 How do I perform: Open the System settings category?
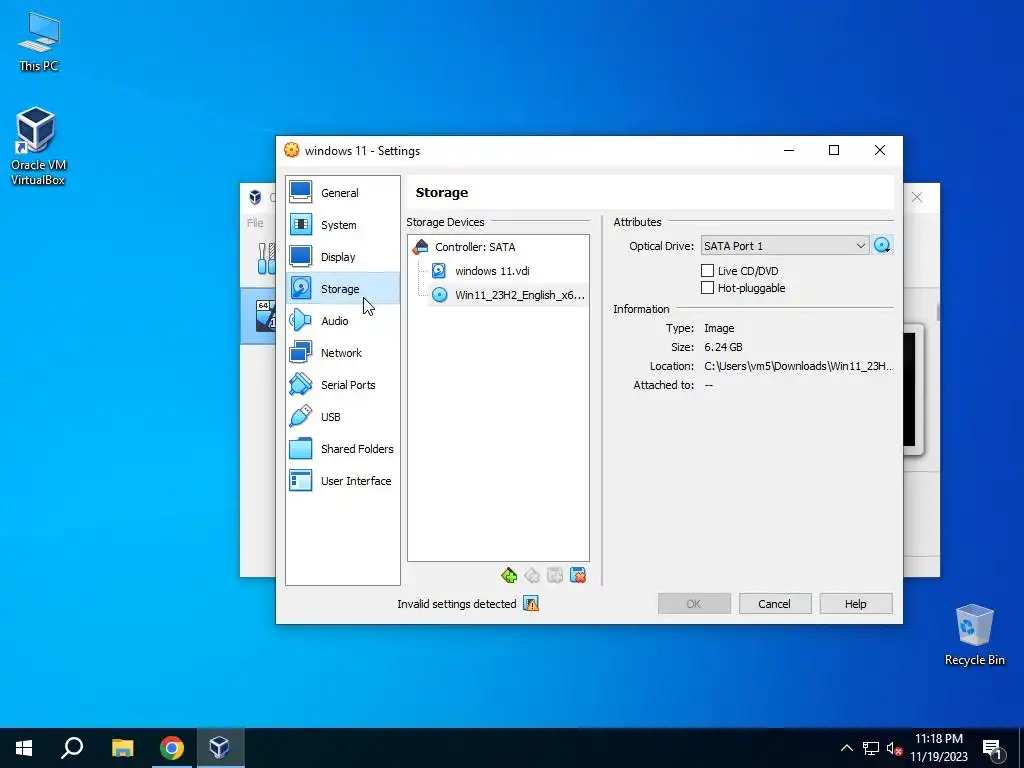coord(342,225)
